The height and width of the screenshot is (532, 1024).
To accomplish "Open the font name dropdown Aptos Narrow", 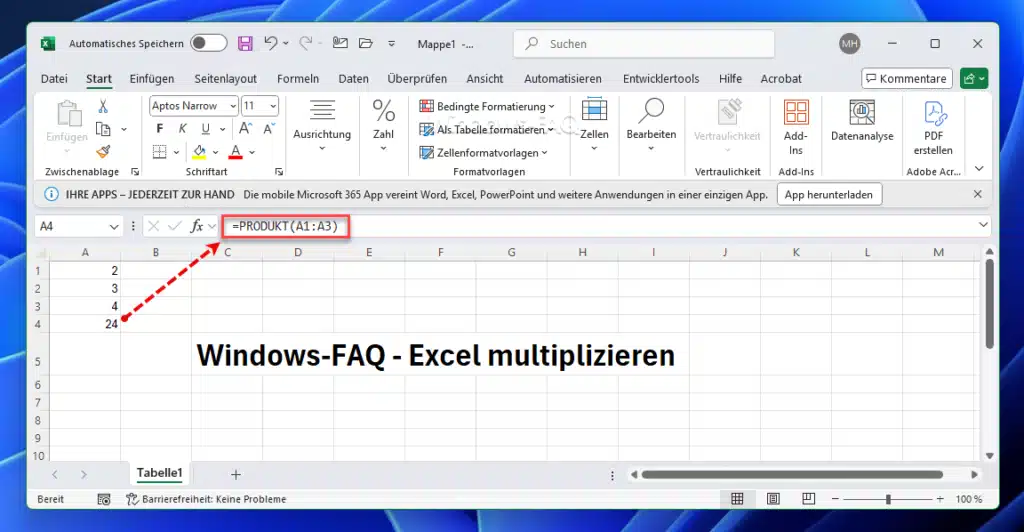I will pos(233,106).
